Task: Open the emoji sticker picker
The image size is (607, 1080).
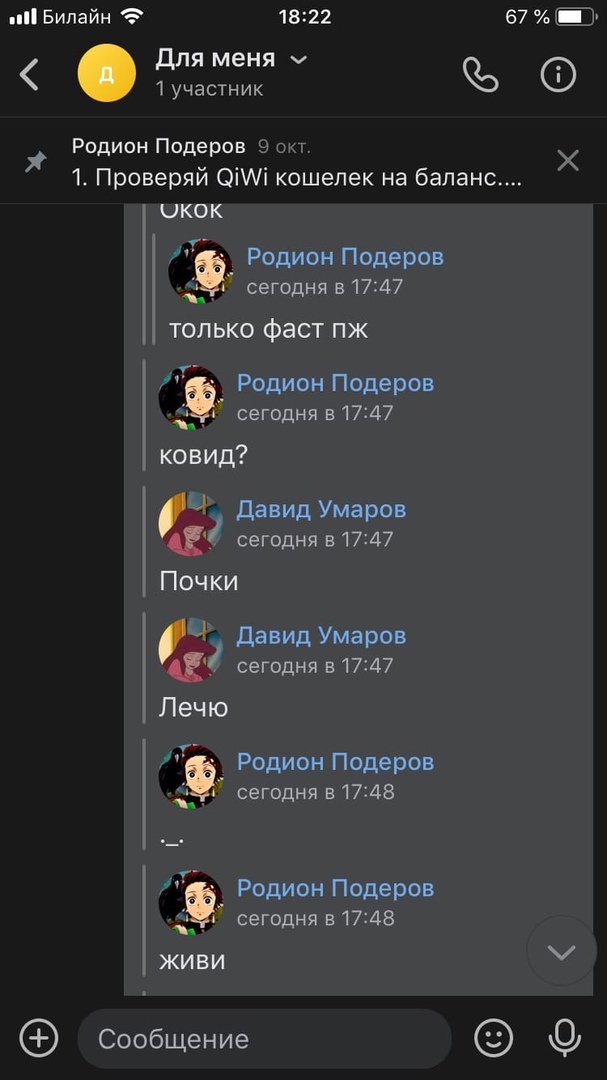Action: coord(494,1037)
